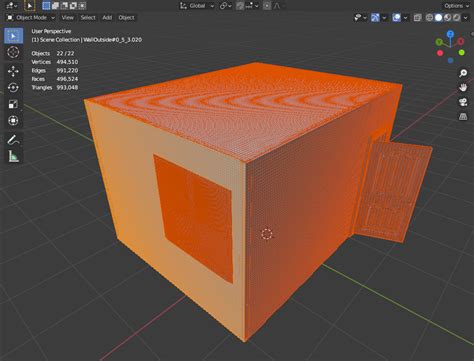This screenshot has width=474, height=361.
Task: Click the Triangles count 993,048
Action: coord(67,87)
